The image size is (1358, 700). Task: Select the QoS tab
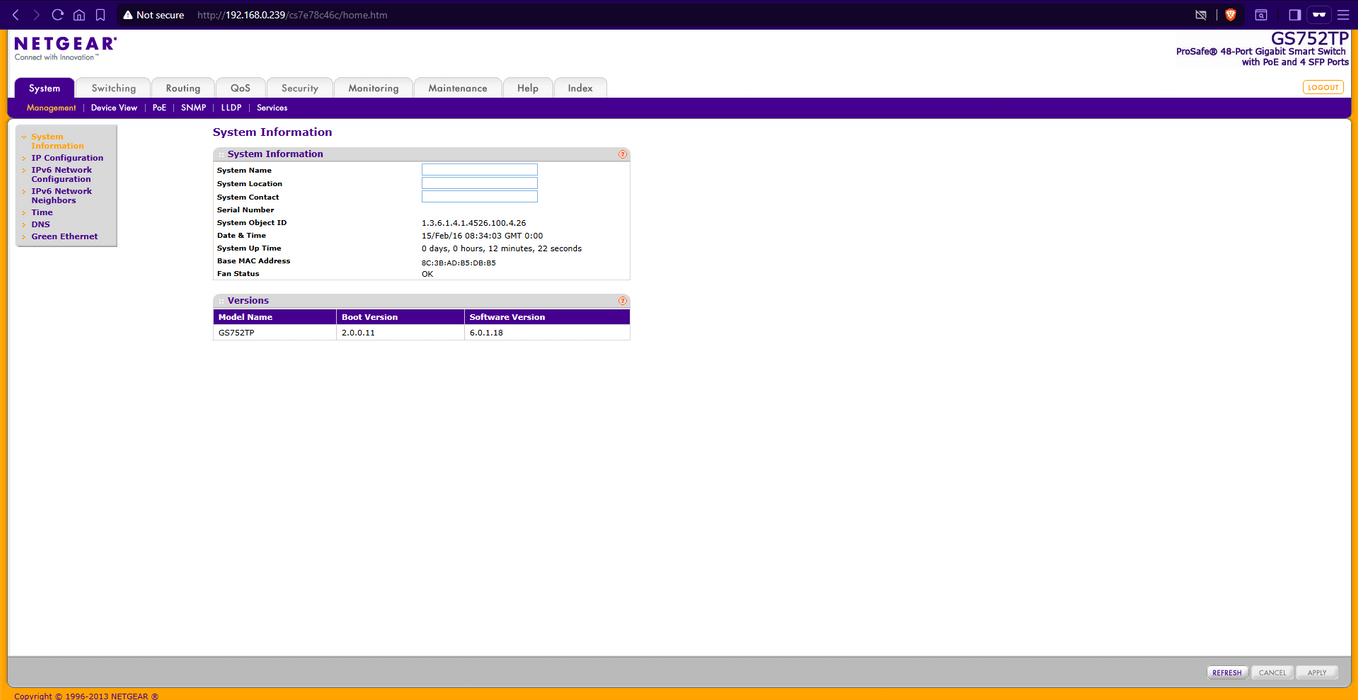coord(240,88)
